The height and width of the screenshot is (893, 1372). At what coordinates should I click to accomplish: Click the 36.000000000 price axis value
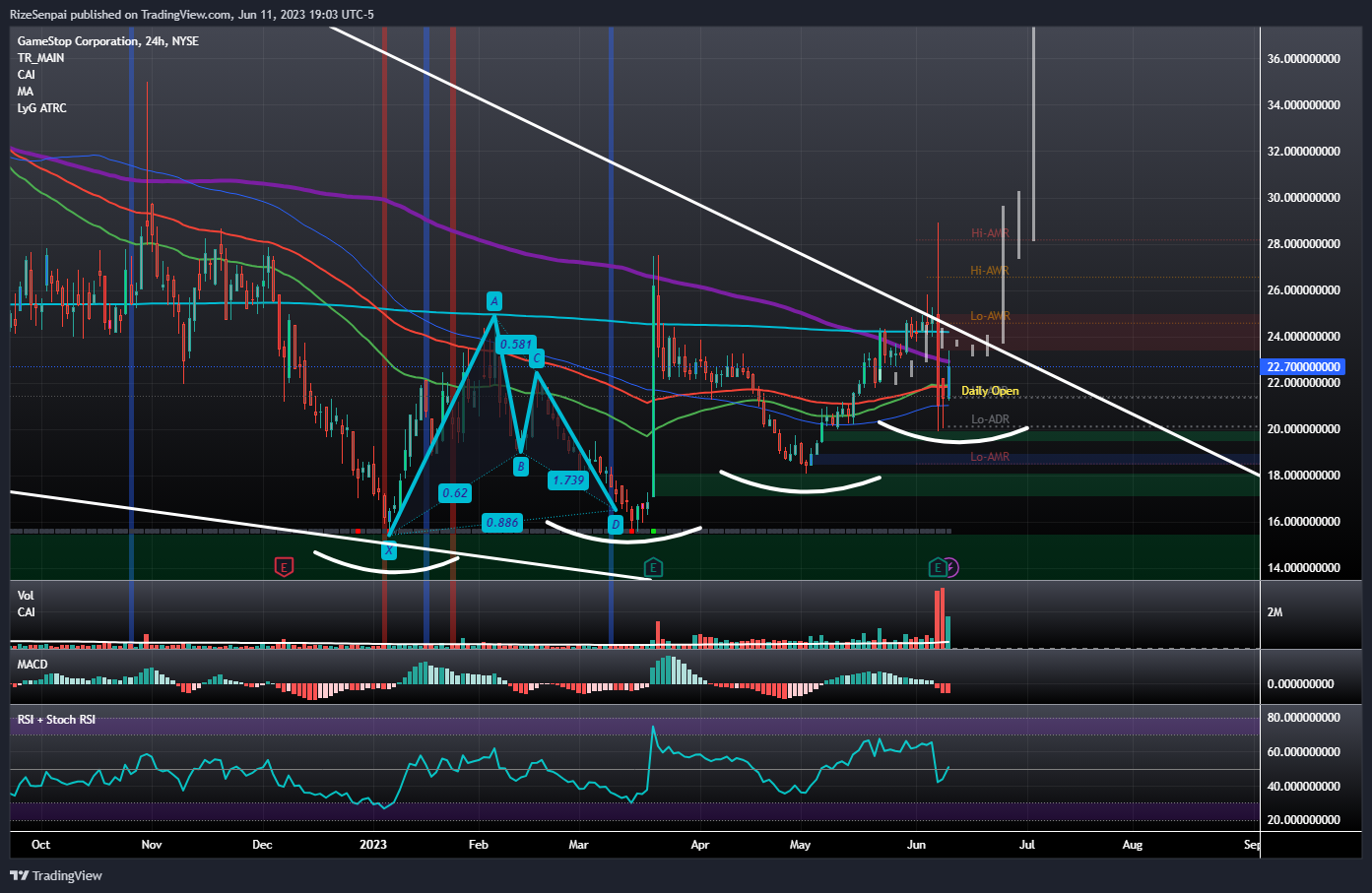(x=1303, y=59)
